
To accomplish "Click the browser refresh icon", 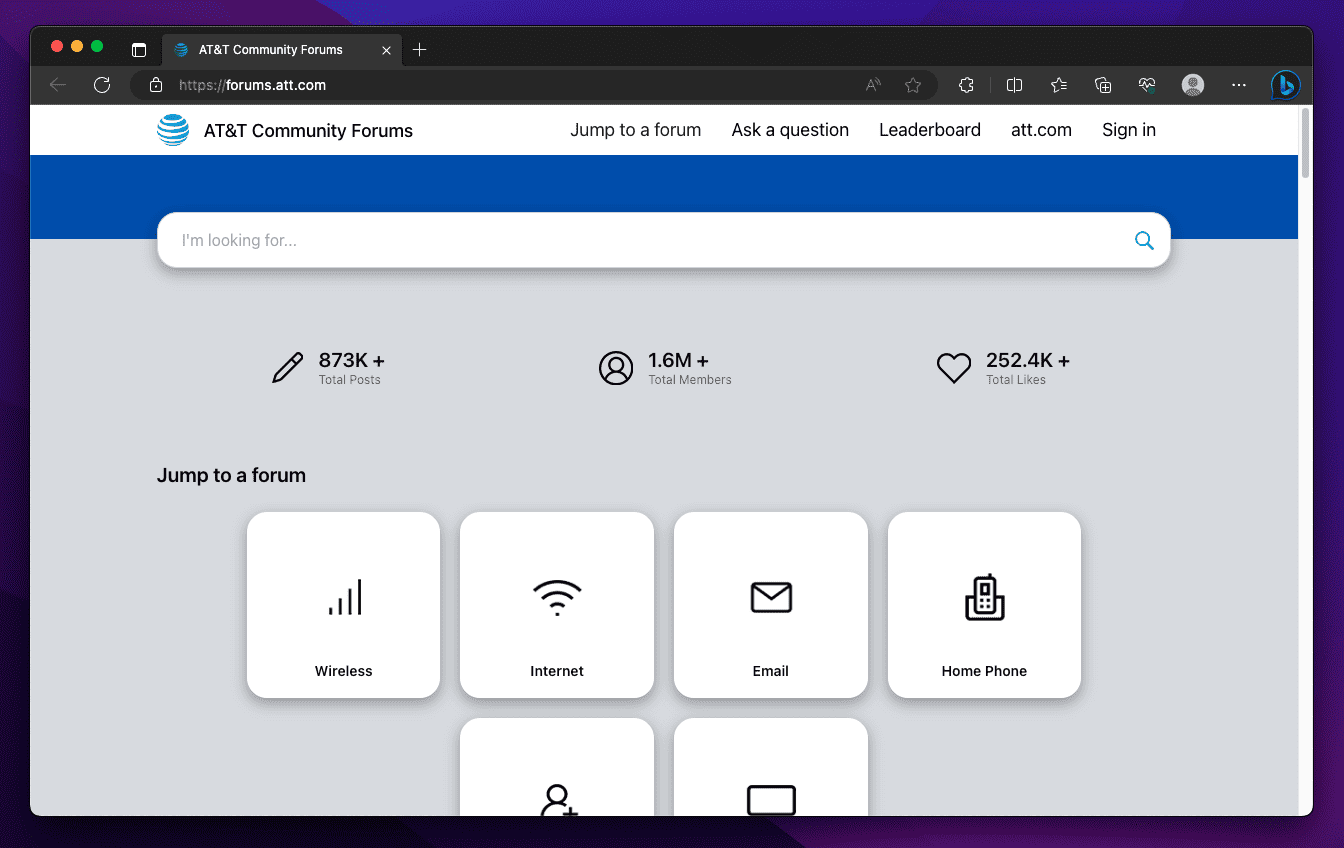I will point(102,85).
